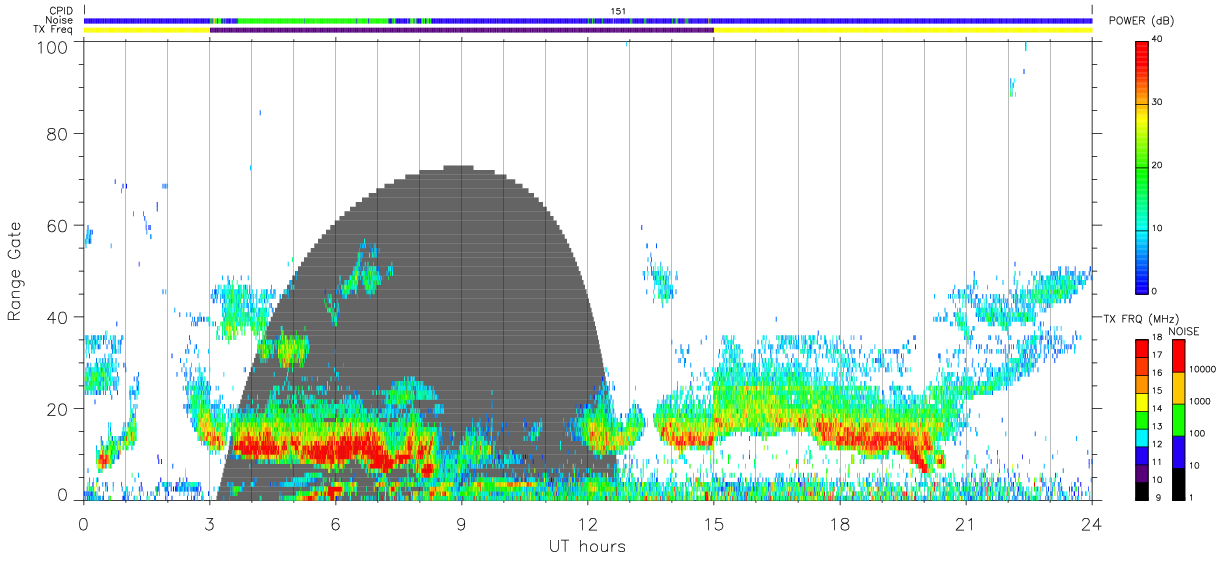
Task: Click POWER legend tick label 30
Action: (1157, 102)
